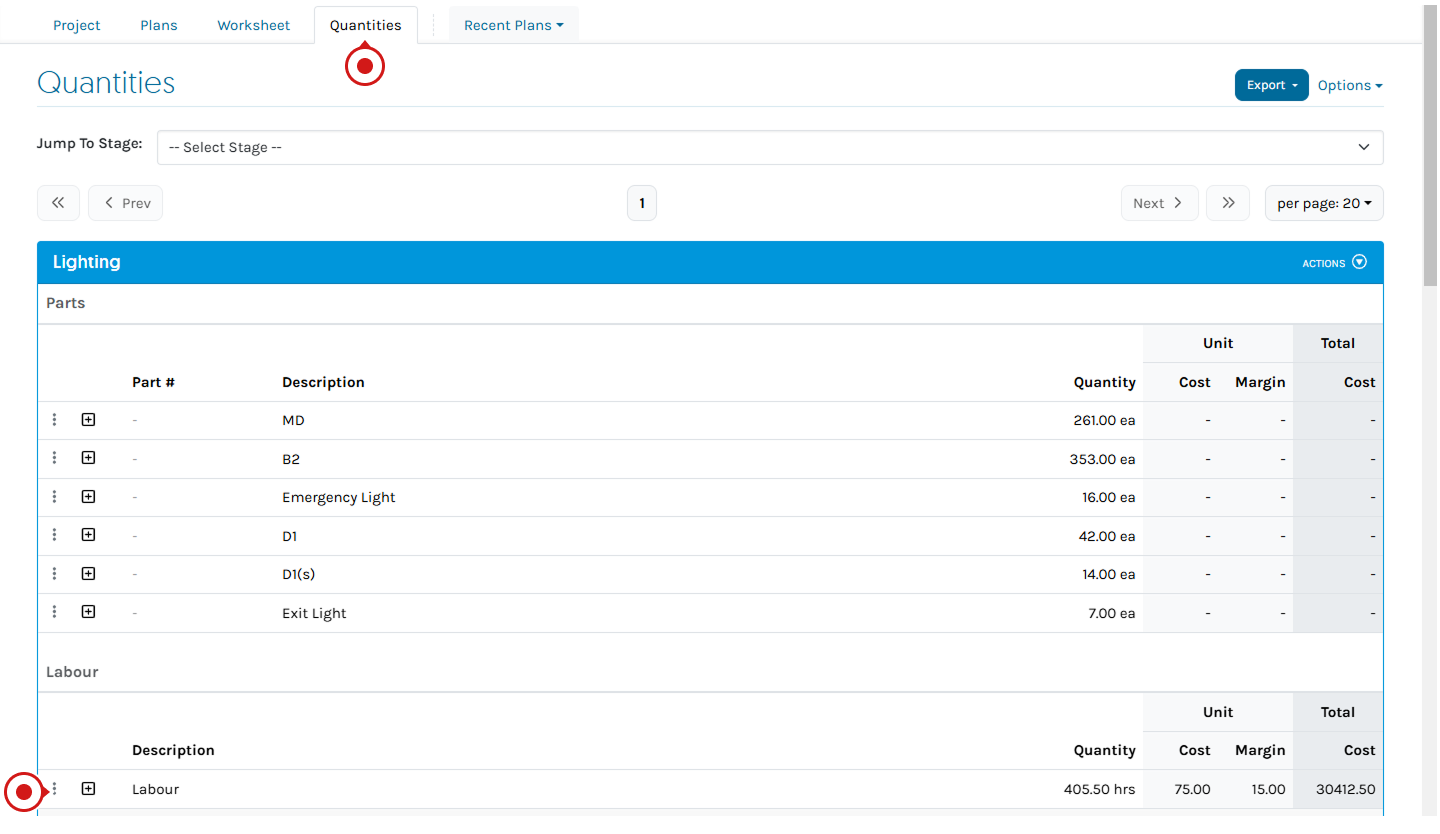Expand the Labour row details
Viewport: 1440px width, 834px height.
click(x=88, y=789)
